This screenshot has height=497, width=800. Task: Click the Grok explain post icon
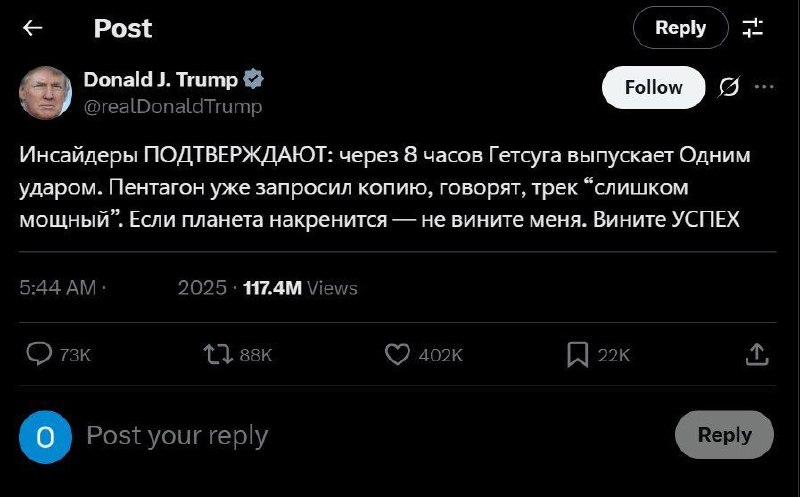729,87
